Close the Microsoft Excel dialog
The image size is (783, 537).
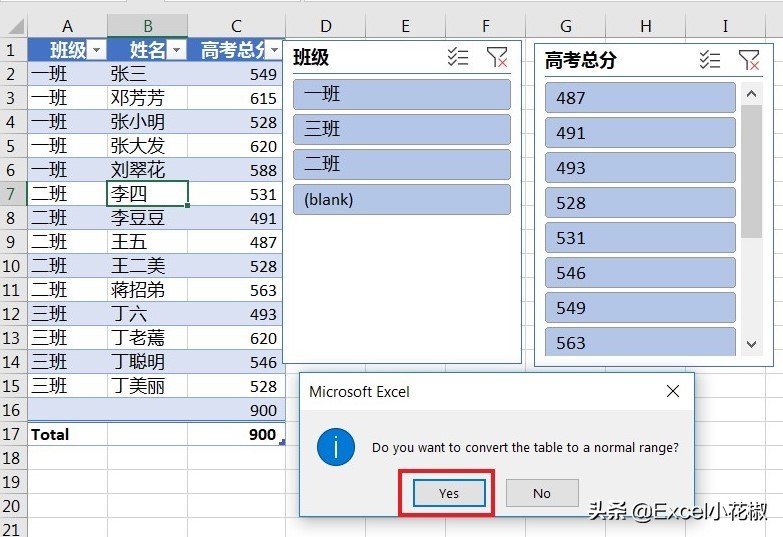click(673, 391)
